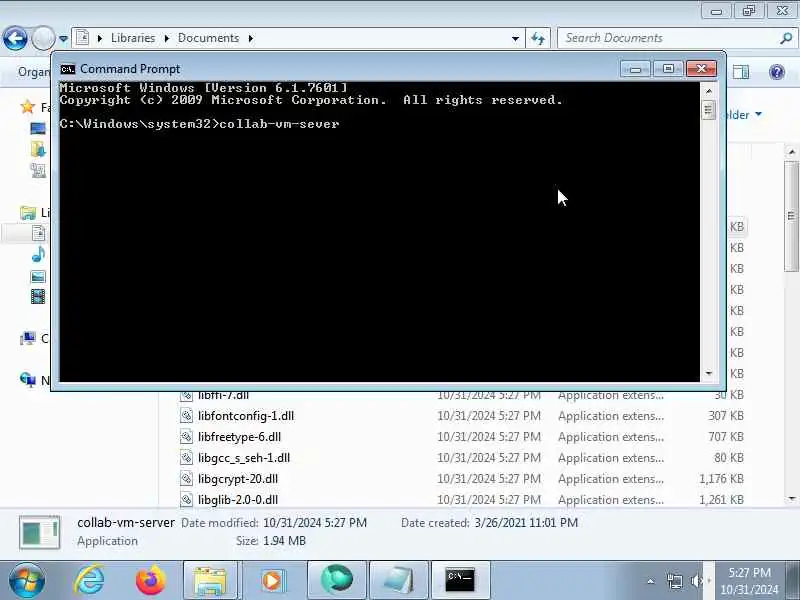Select Downloads icon under Favorites
The width and height of the screenshot is (800, 600).
pos(38,149)
